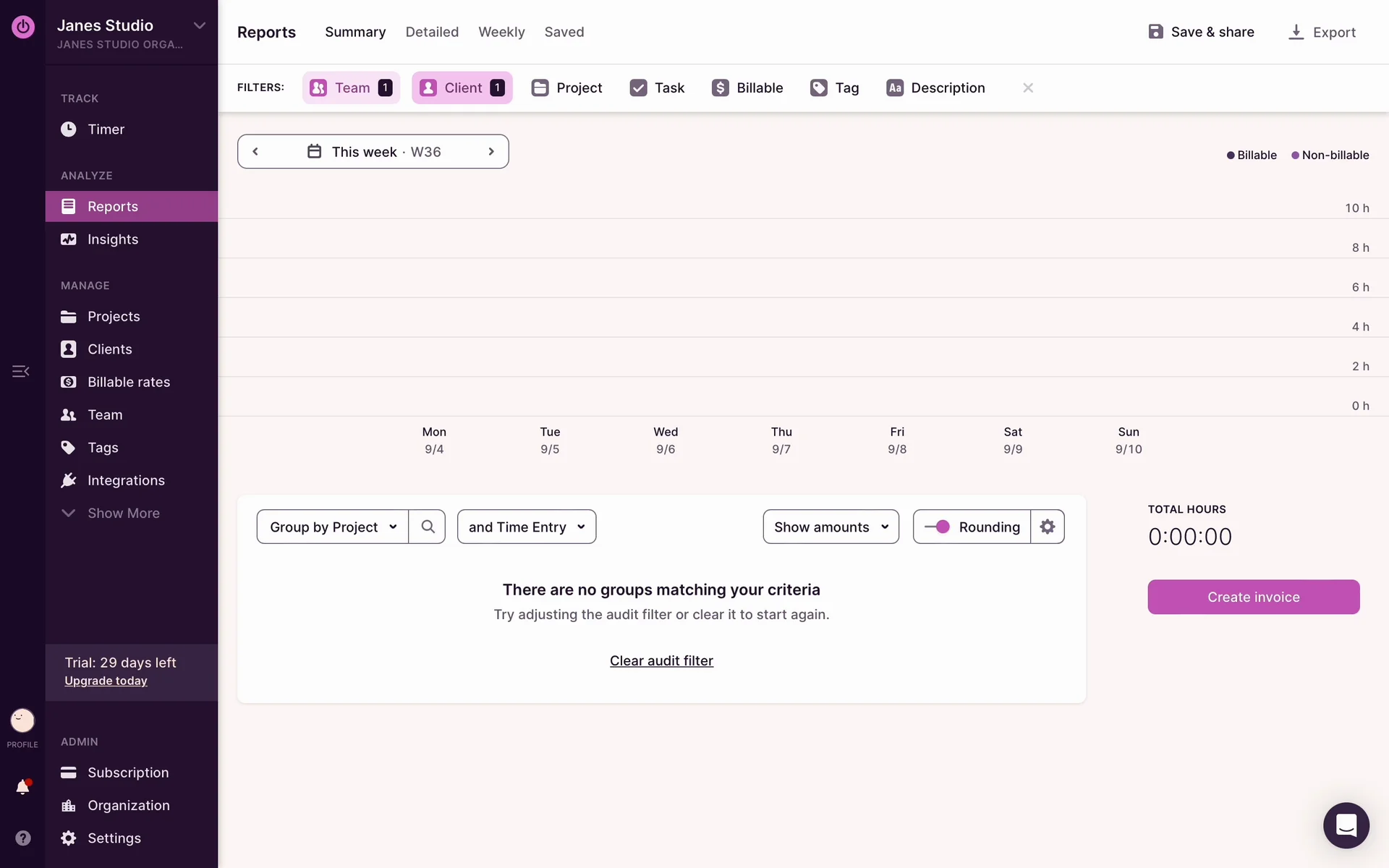1389x868 pixels.
Task: Expand the Group by Project dropdown
Action: pos(333,527)
